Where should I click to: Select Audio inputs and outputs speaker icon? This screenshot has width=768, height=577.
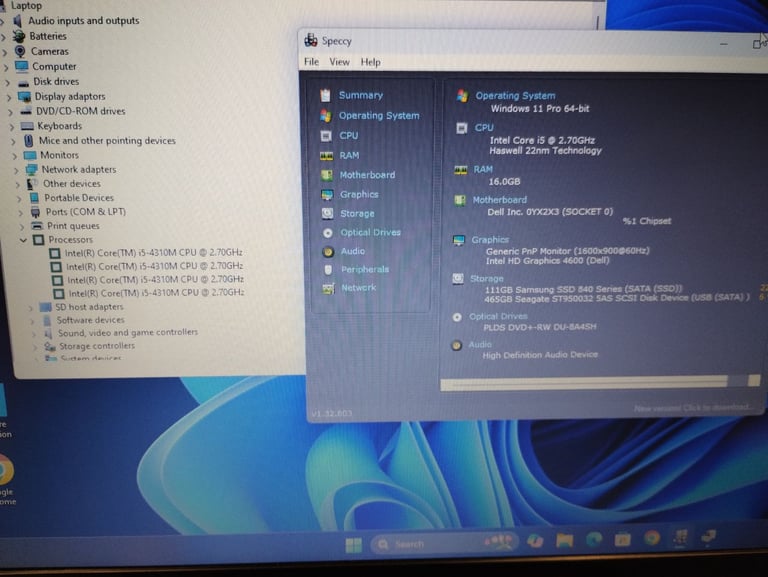[18, 21]
